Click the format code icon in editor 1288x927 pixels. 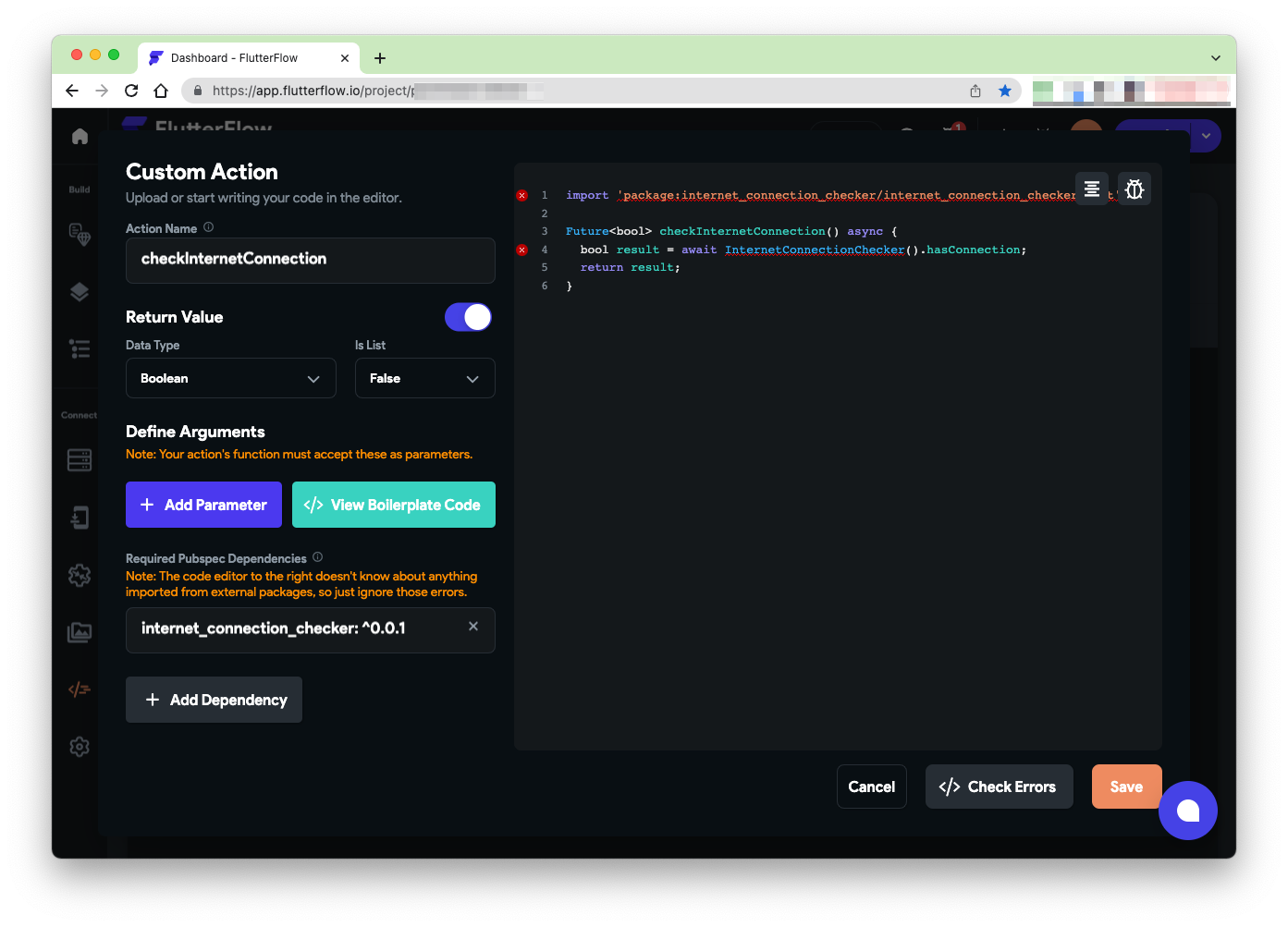(x=1091, y=189)
